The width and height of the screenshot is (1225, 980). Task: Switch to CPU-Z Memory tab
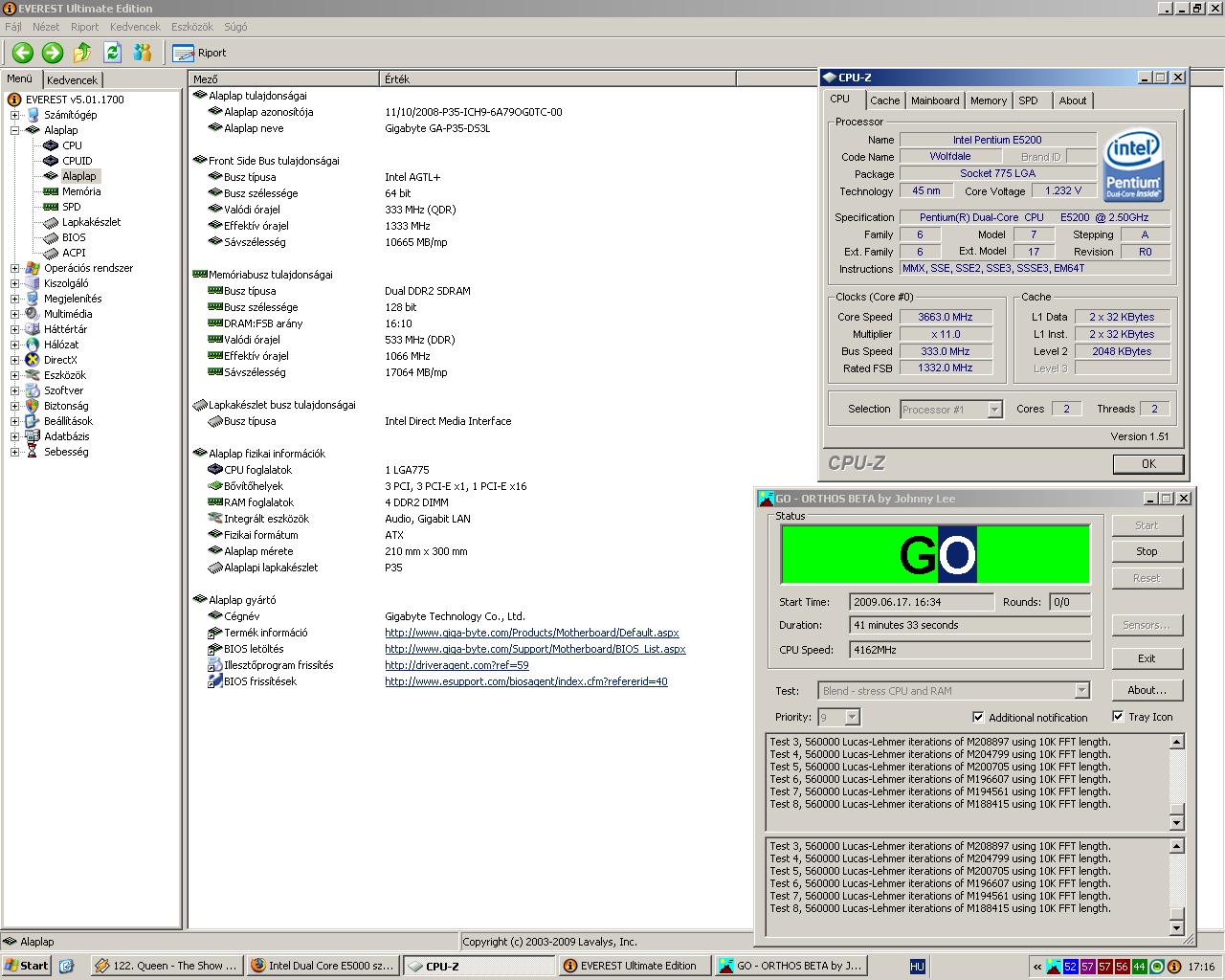click(x=989, y=100)
